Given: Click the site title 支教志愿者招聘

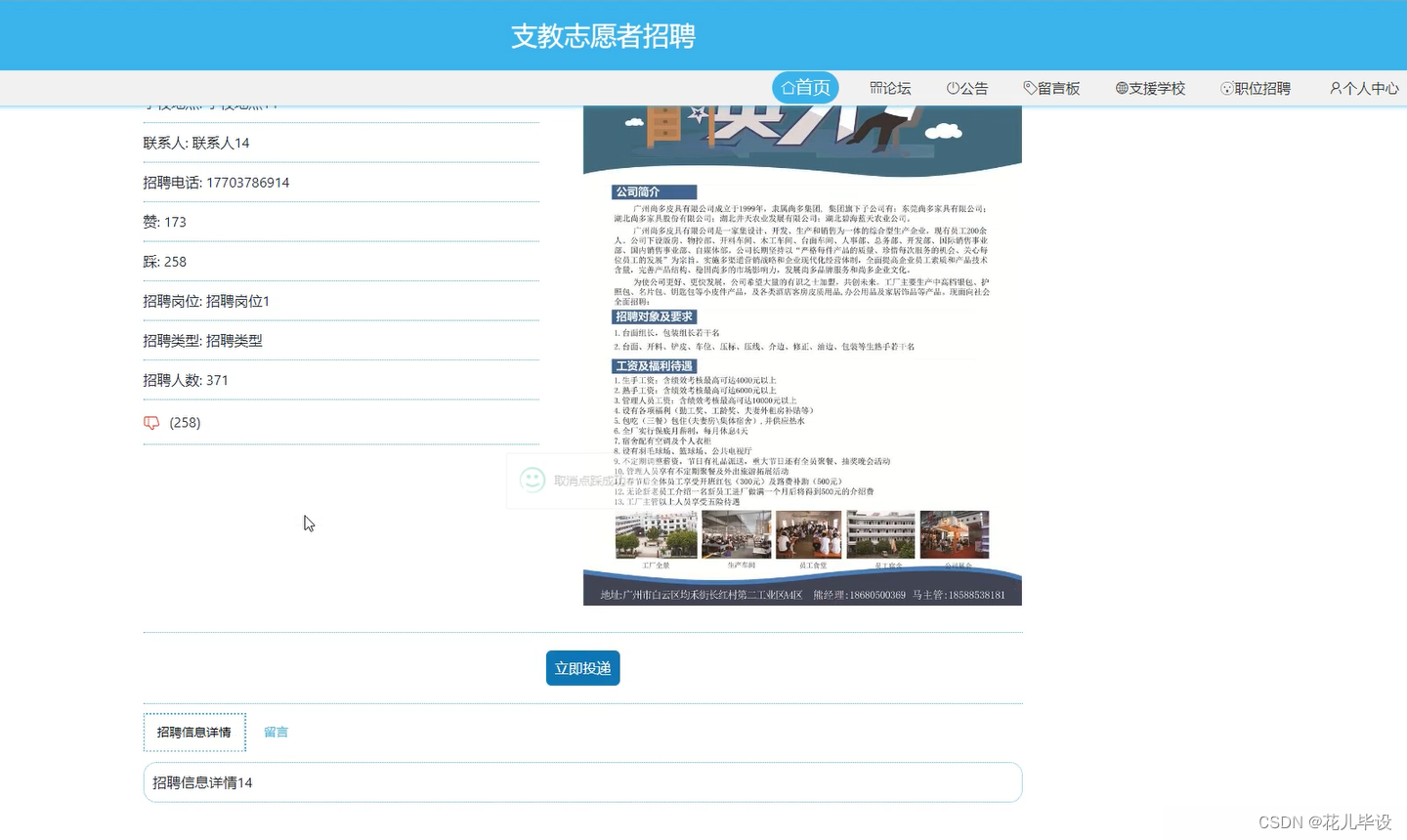Looking at the screenshot, I should (x=603, y=36).
